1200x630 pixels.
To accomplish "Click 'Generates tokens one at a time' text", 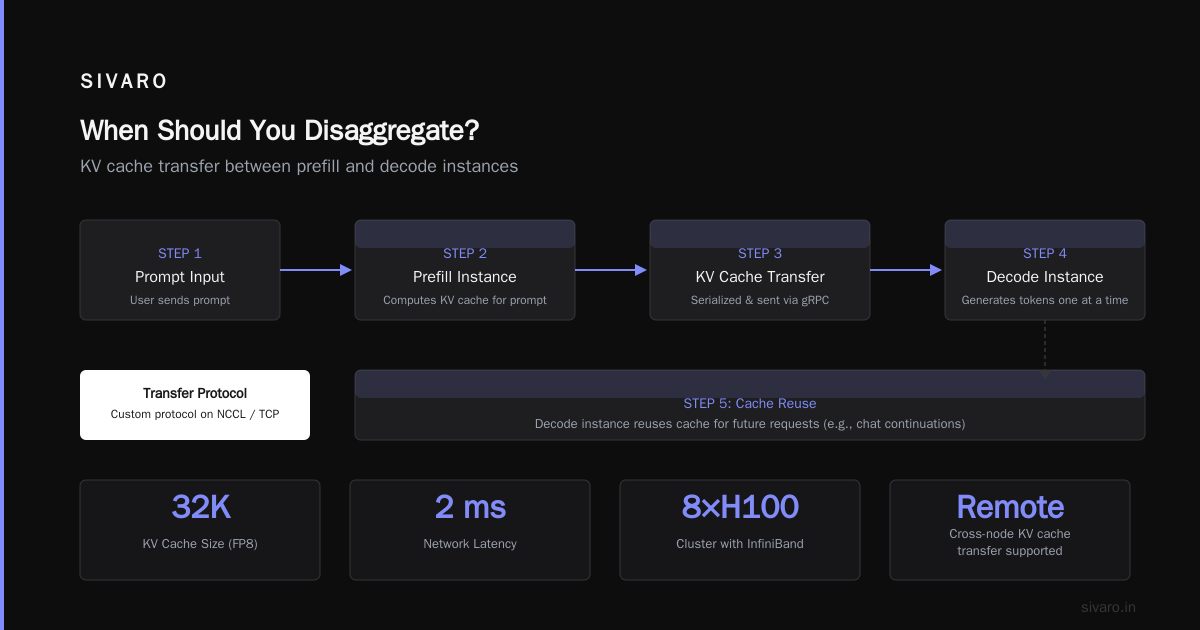I will tap(1045, 300).
